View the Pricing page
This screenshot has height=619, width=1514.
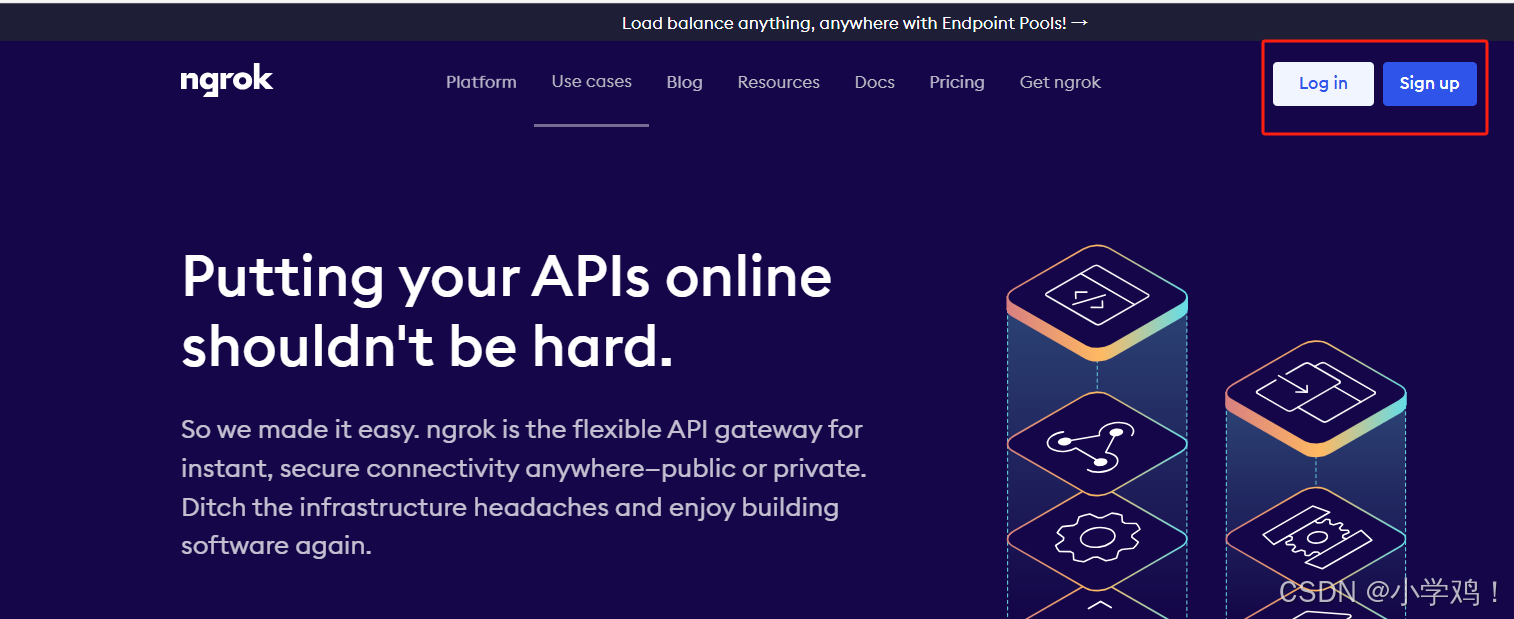click(956, 82)
